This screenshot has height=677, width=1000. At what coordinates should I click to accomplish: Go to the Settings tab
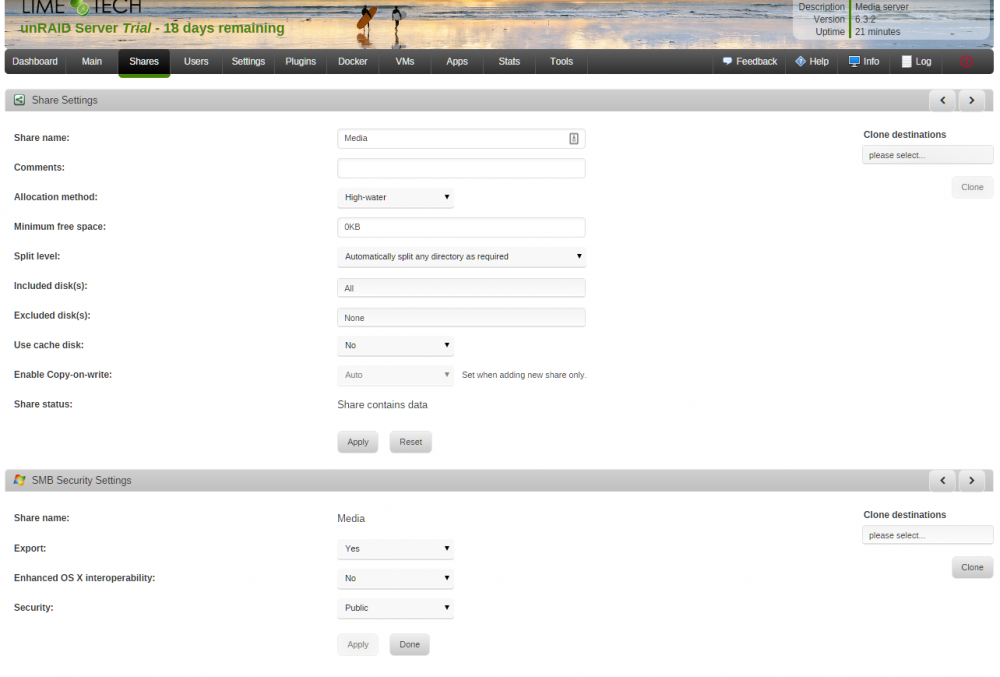[x=248, y=62]
